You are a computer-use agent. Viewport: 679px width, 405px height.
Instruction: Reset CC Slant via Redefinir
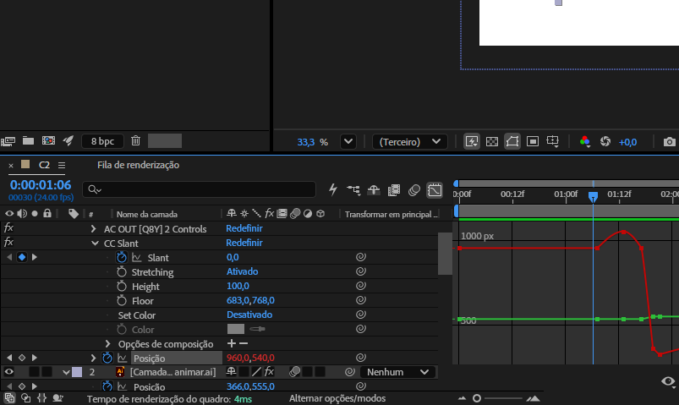[x=244, y=243]
